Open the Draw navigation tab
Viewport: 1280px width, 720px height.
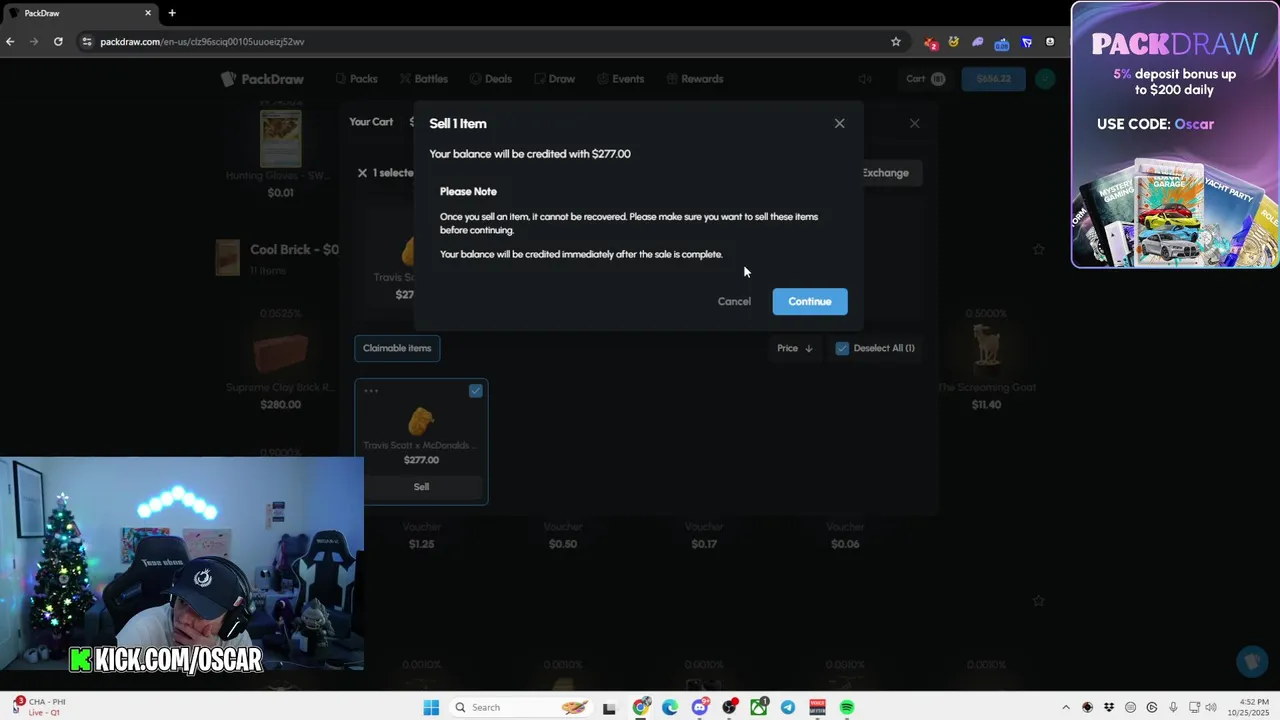pyautogui.click(x=554, y=79)
